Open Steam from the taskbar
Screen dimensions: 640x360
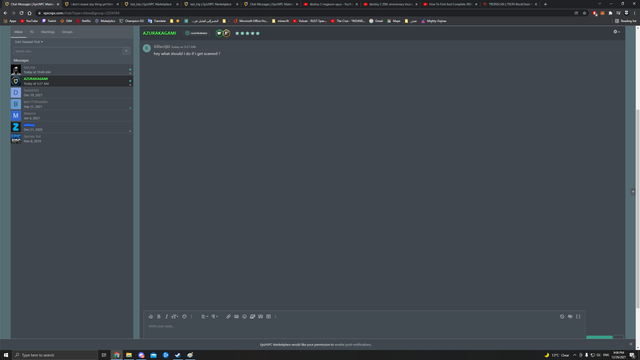(x=178, y=355)
